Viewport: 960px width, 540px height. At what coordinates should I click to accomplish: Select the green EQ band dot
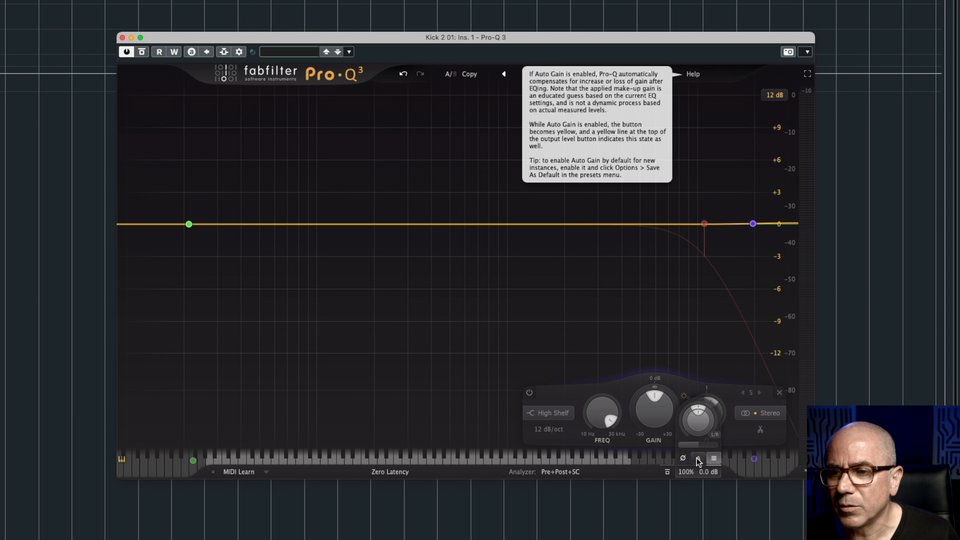(x=189, y=224)
